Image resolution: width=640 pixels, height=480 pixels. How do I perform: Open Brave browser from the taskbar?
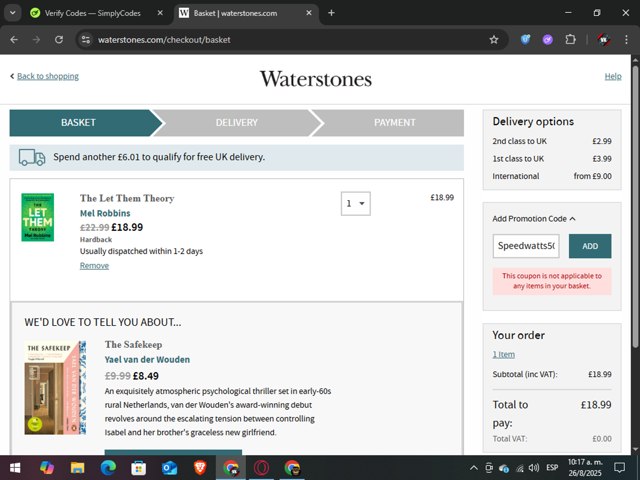coord(200,467)
